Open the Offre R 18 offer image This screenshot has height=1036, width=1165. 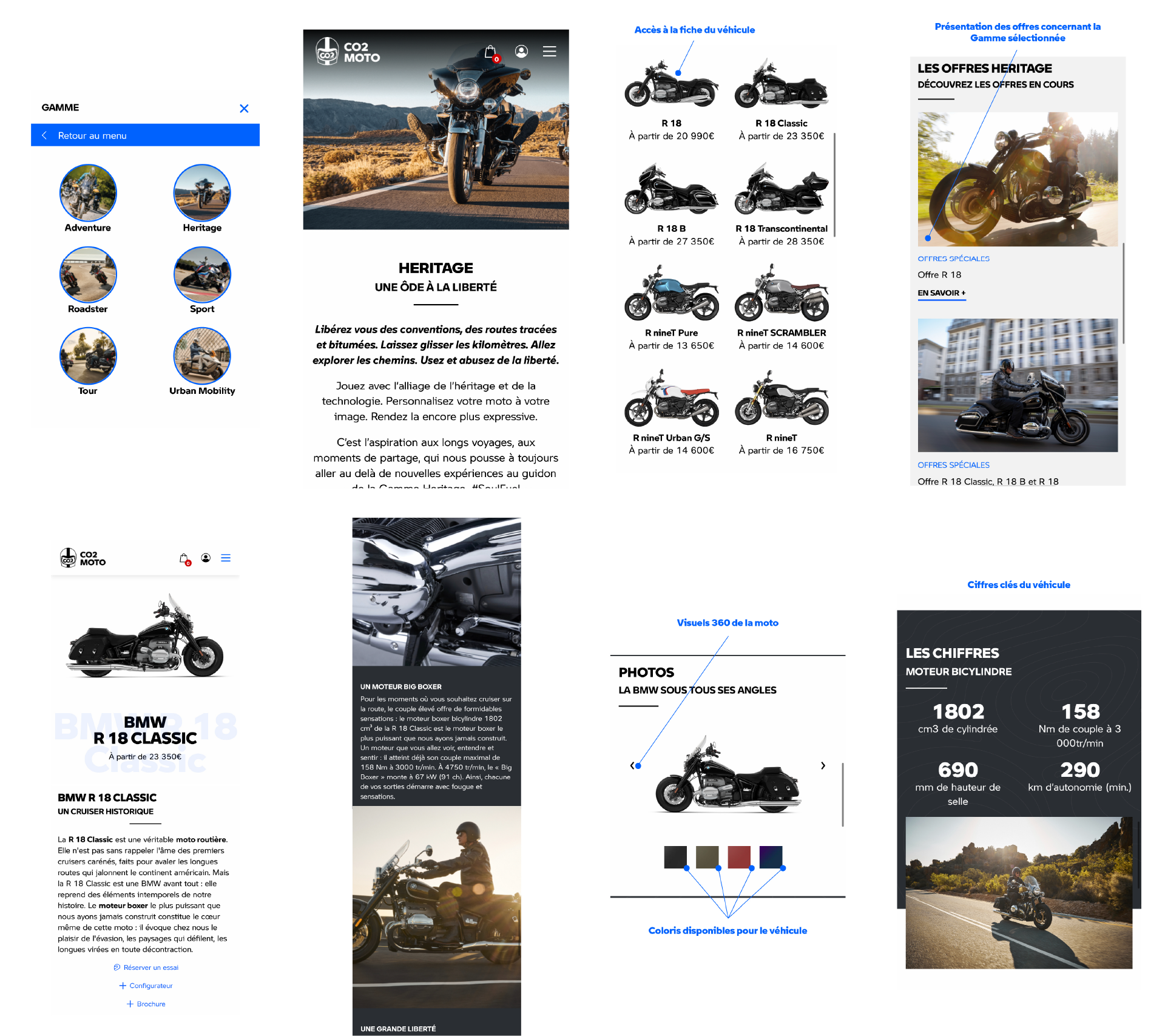pyautogui.click(x=1018, y=179)
